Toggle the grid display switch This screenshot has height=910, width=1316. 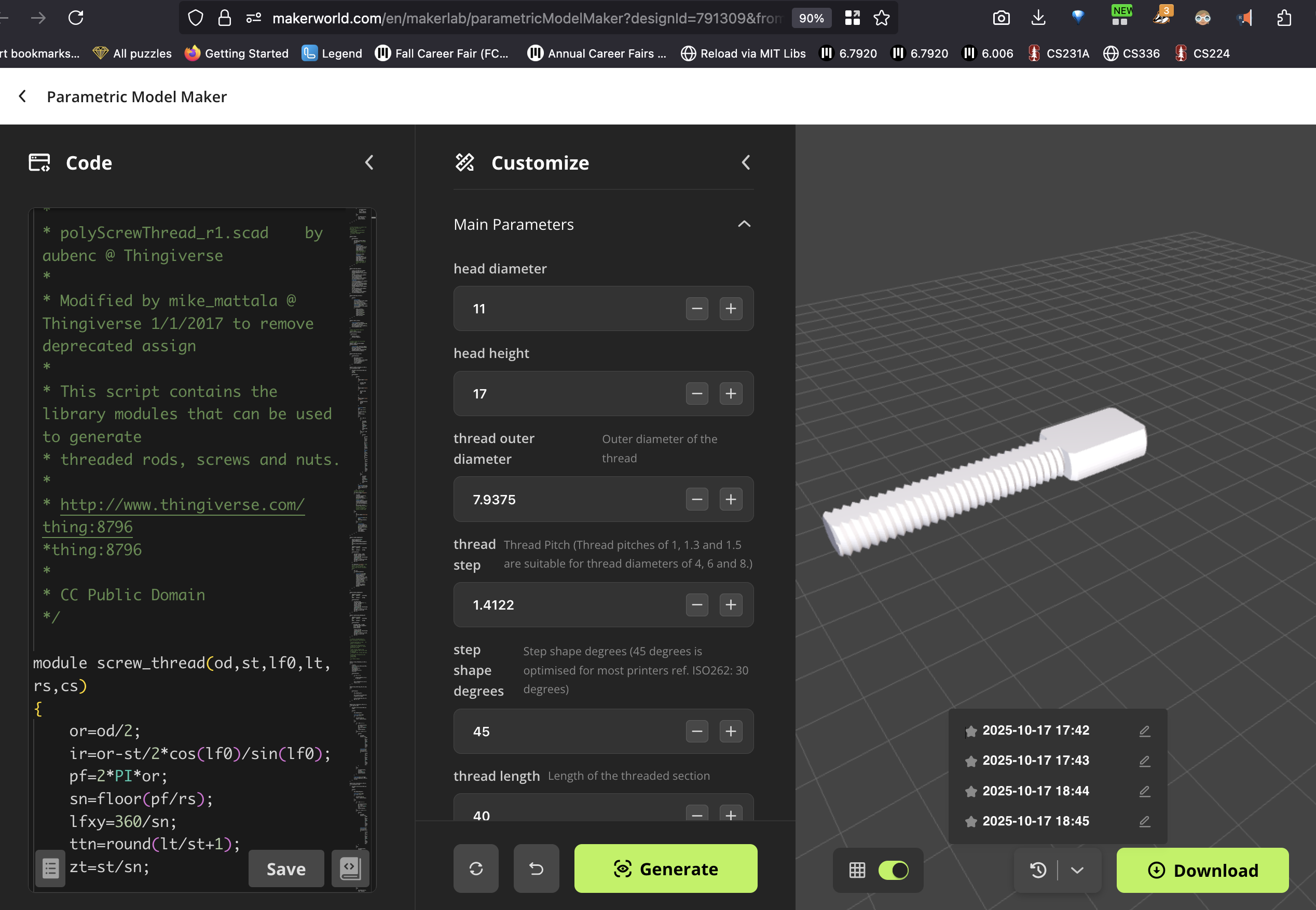(x=893, y=870)
